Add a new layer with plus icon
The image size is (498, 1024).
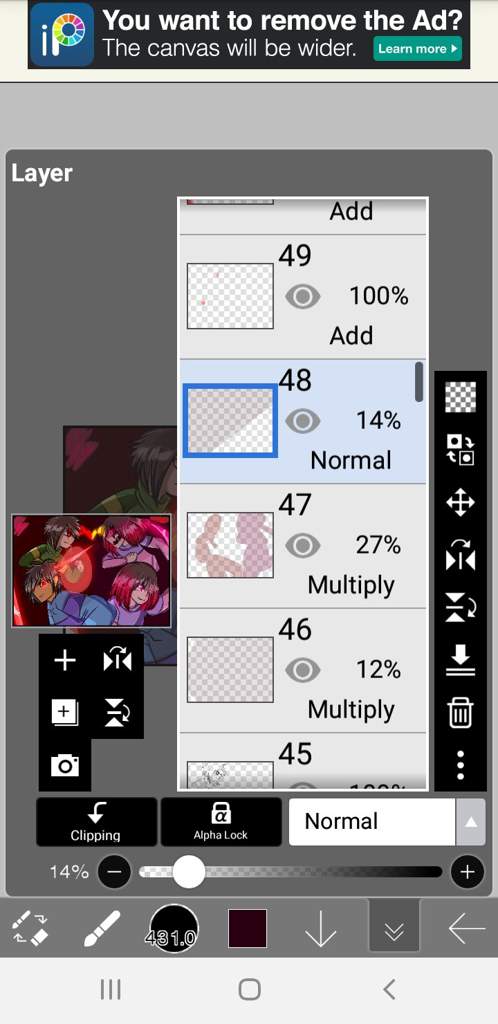coord(65,660)
